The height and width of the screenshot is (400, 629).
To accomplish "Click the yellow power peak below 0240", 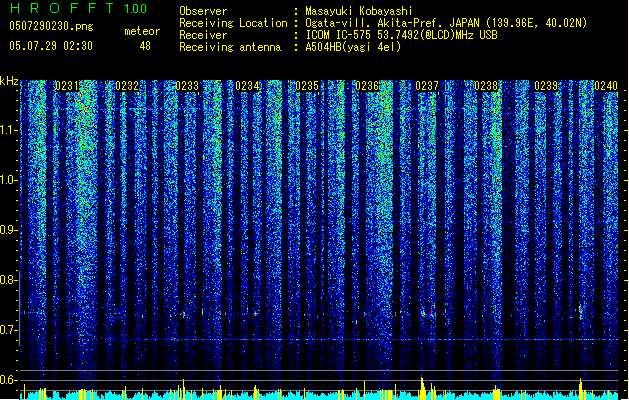I will click(x=580, y=388).
